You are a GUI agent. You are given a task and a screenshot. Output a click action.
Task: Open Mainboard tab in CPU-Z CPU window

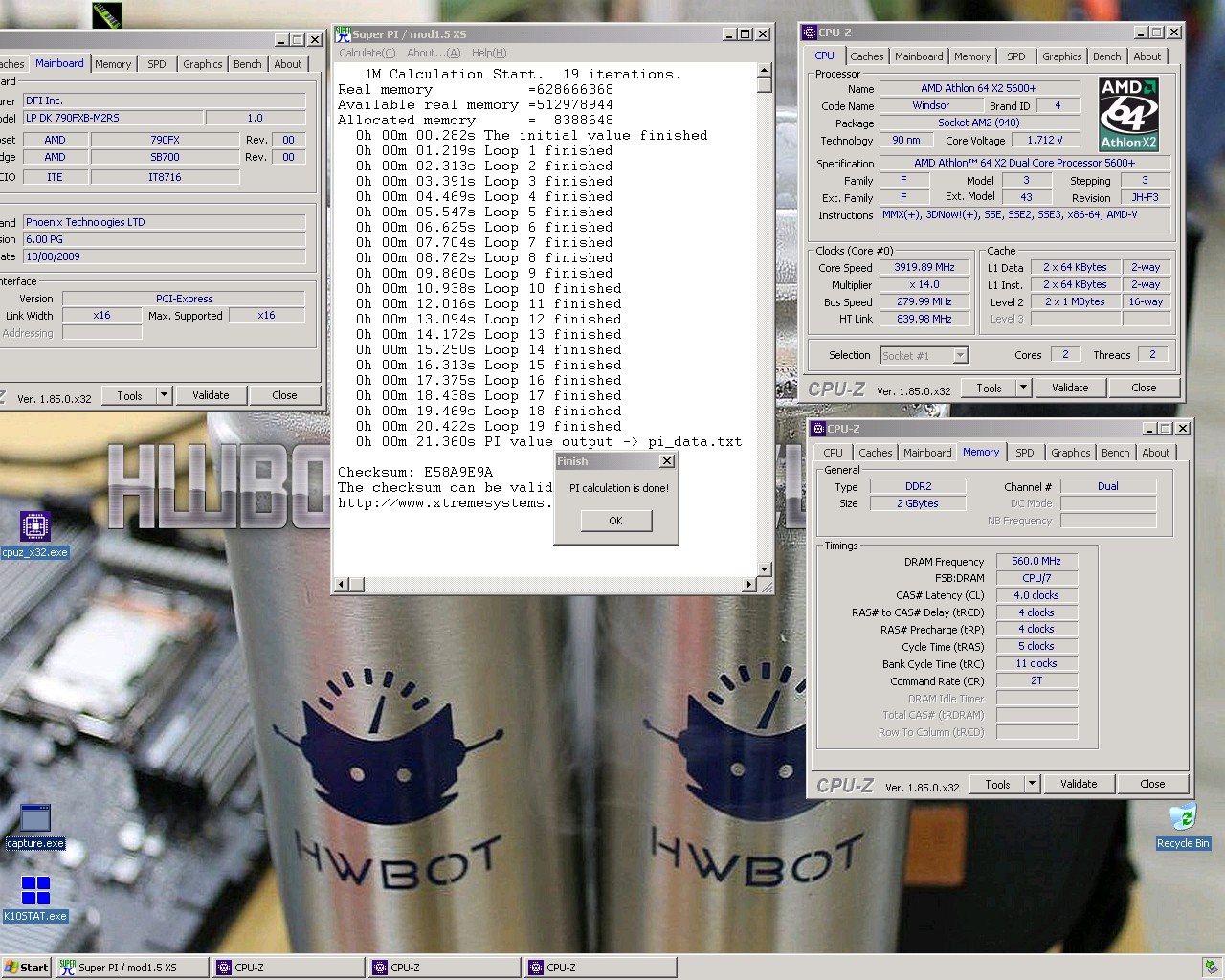coord(919,56)
